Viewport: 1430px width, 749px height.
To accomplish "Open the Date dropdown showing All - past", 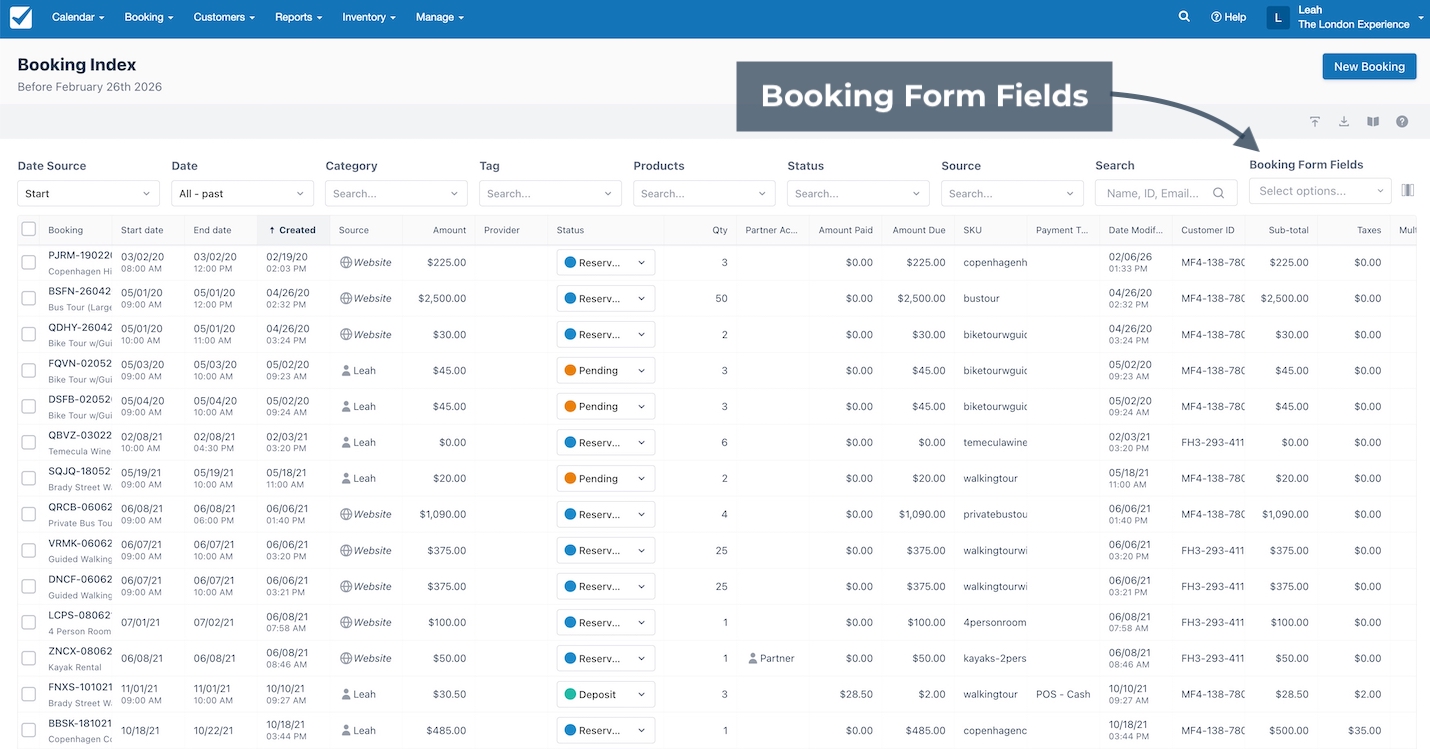I will click(x=242, y=193).
